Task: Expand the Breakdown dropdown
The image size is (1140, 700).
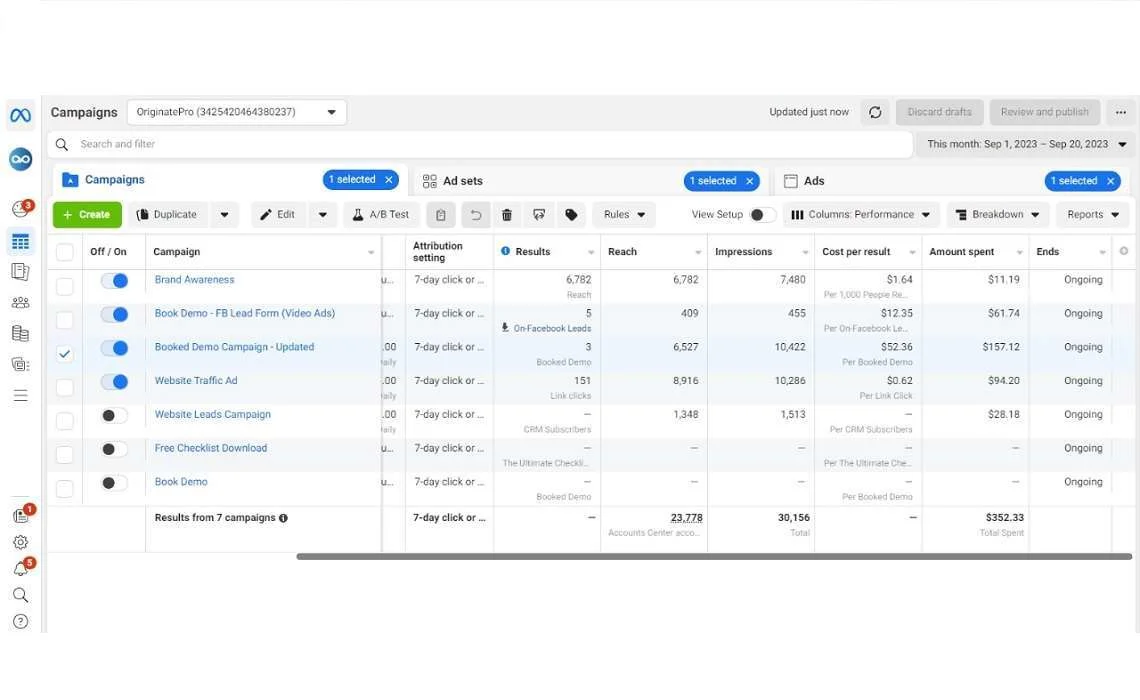Action: click(997, 215)
